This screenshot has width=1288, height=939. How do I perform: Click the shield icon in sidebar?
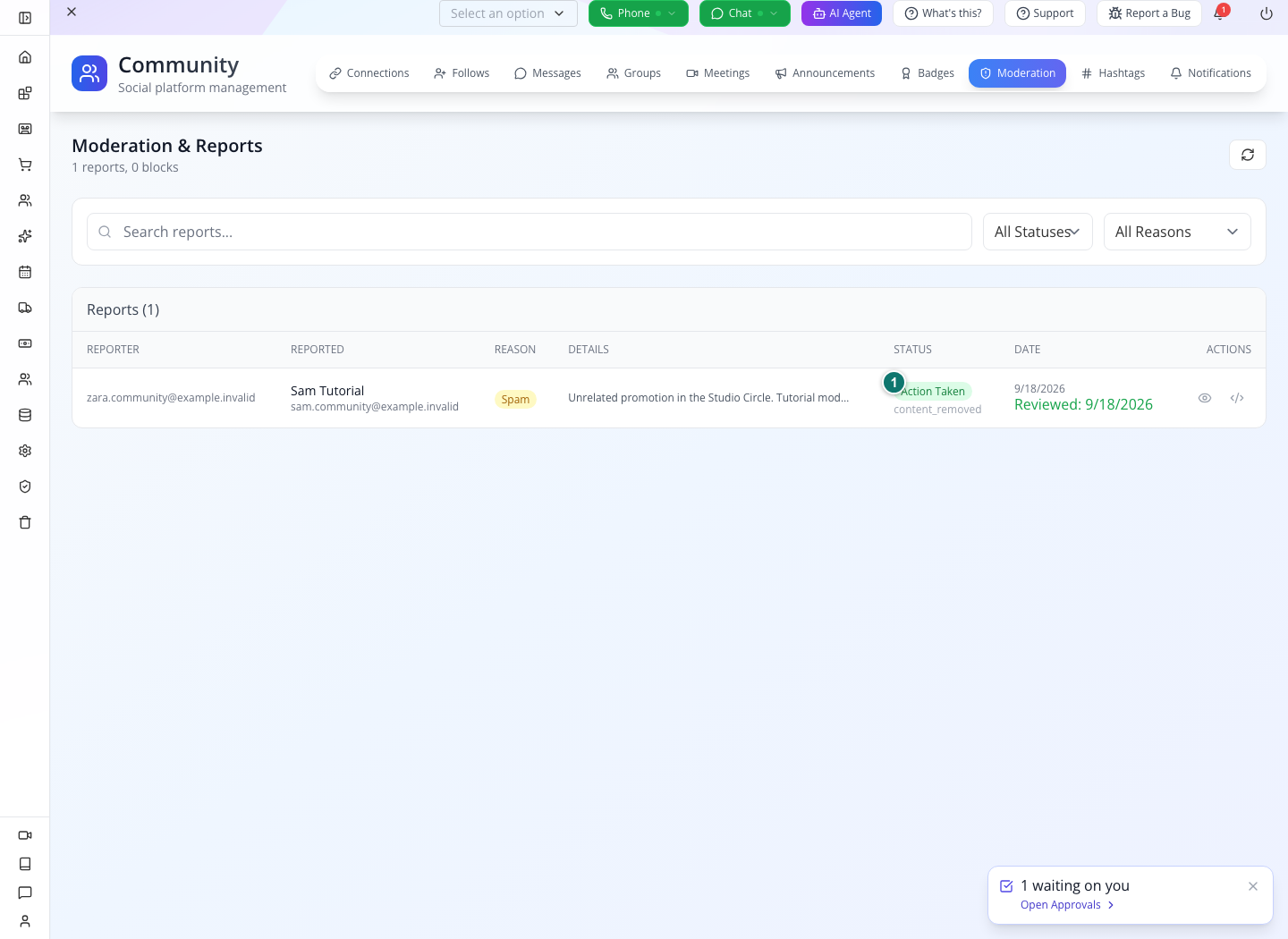(25, 486)
